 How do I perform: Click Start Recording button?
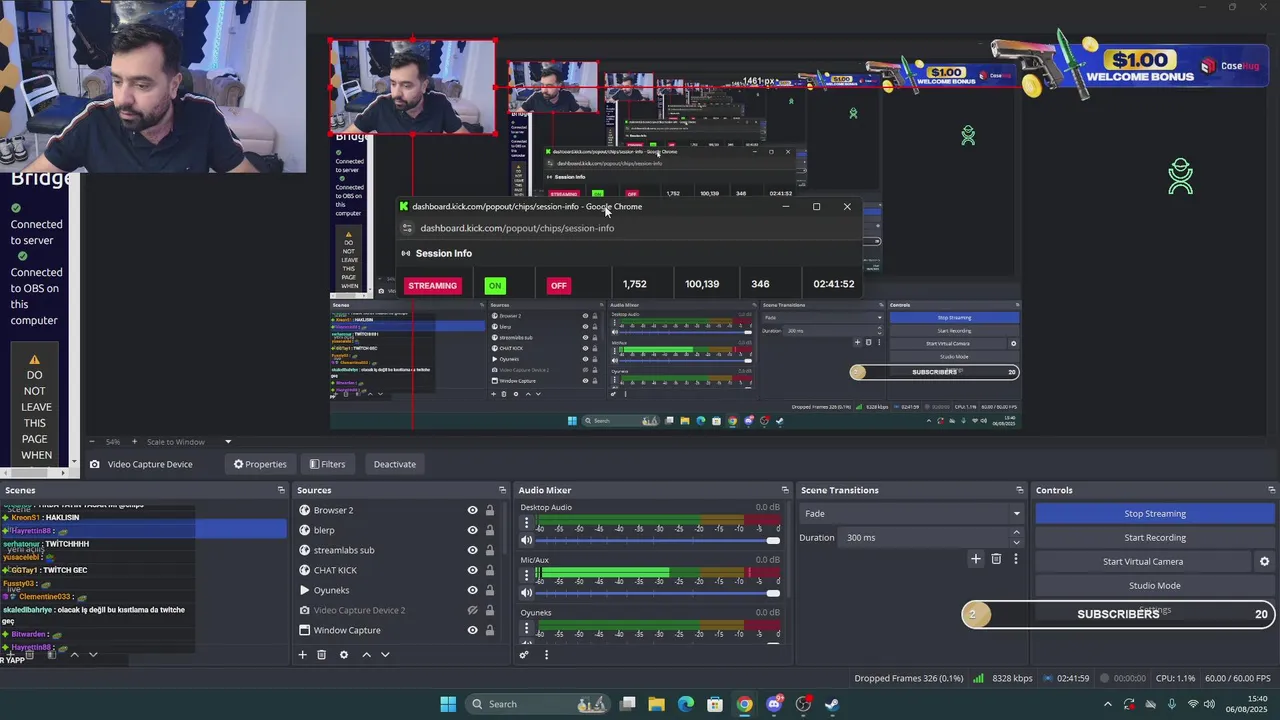click(x=1155, y=538)
